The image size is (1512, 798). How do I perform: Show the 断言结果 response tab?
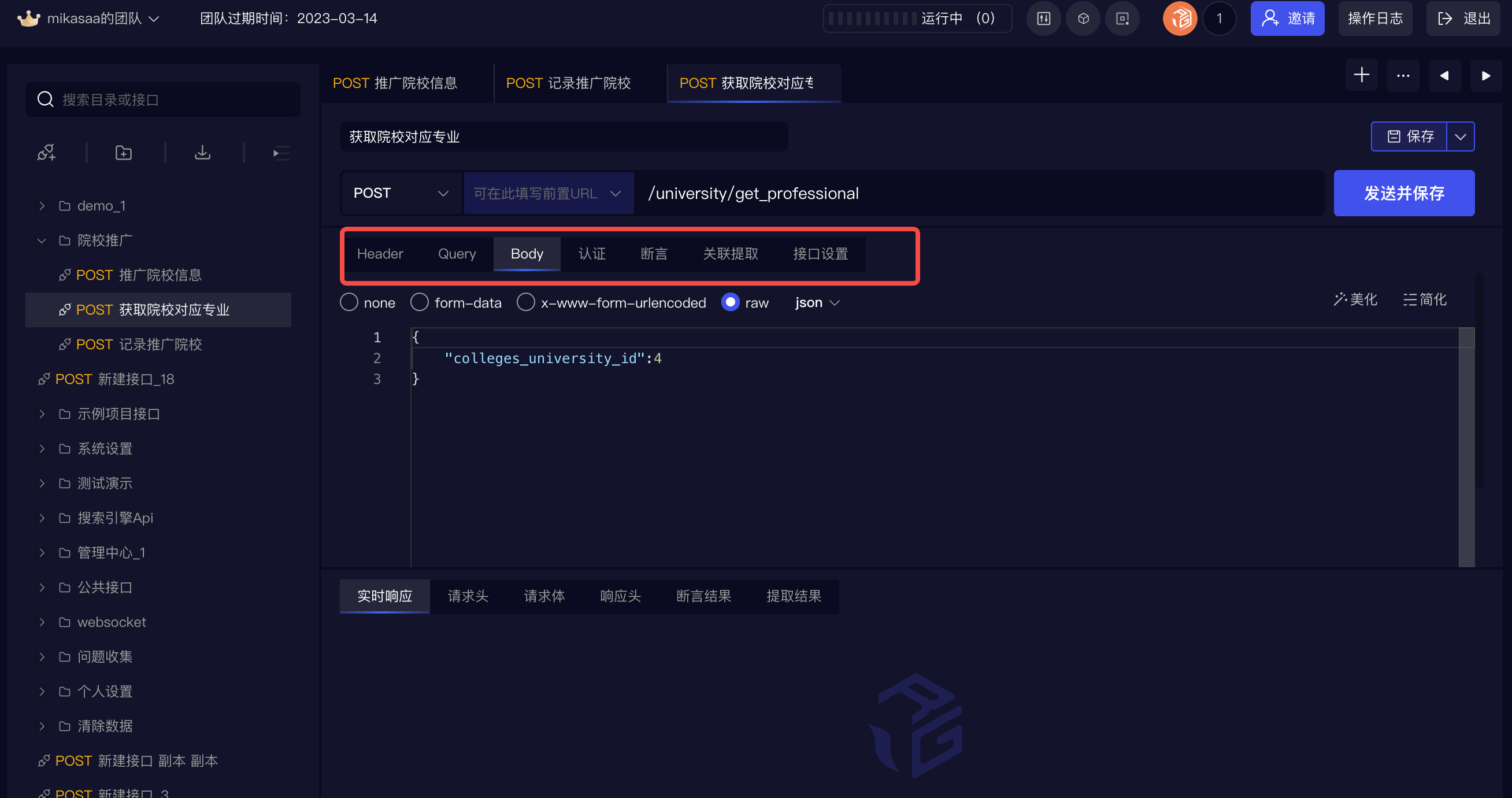704,596
